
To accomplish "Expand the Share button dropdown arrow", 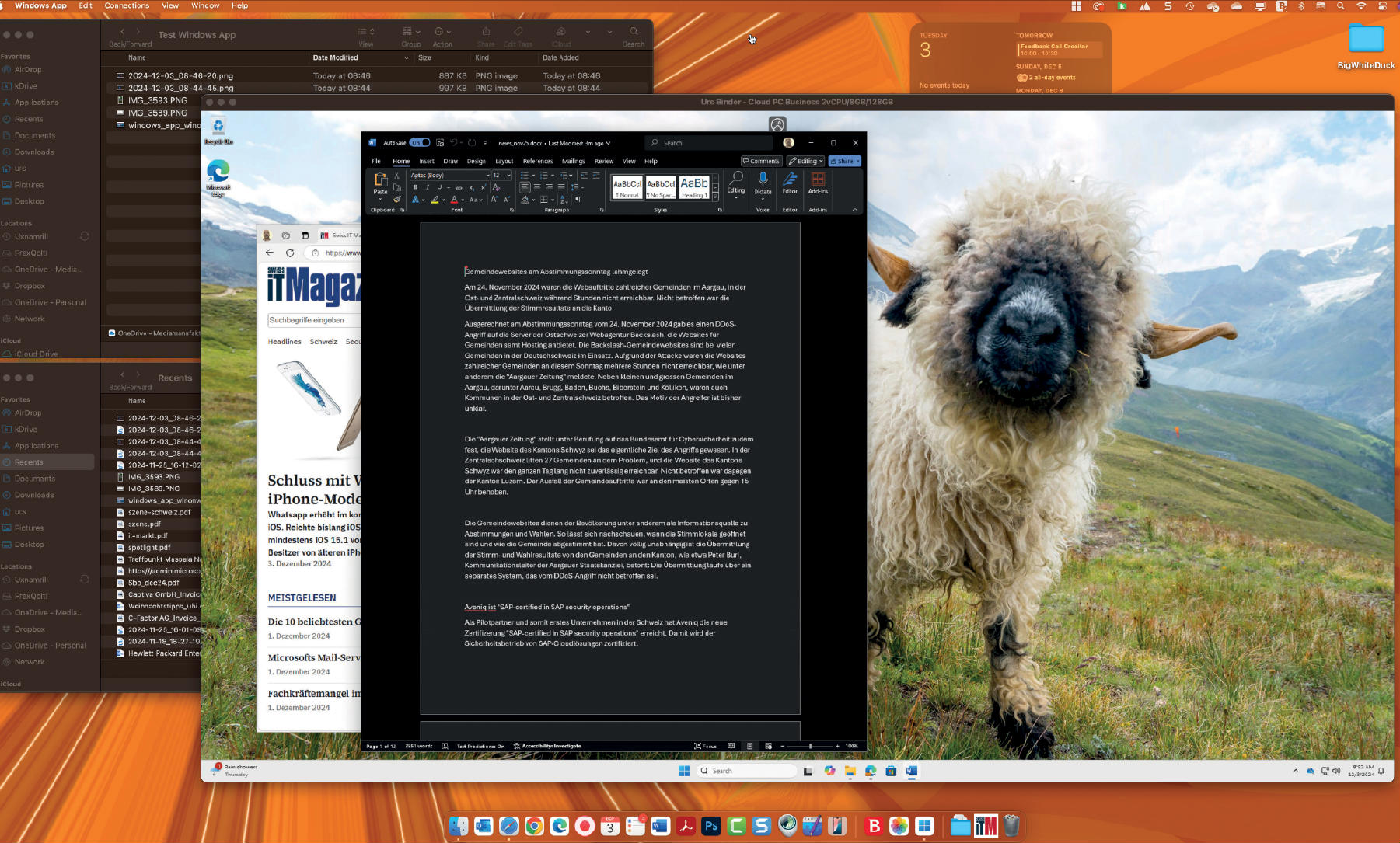I will pos(857,162).
